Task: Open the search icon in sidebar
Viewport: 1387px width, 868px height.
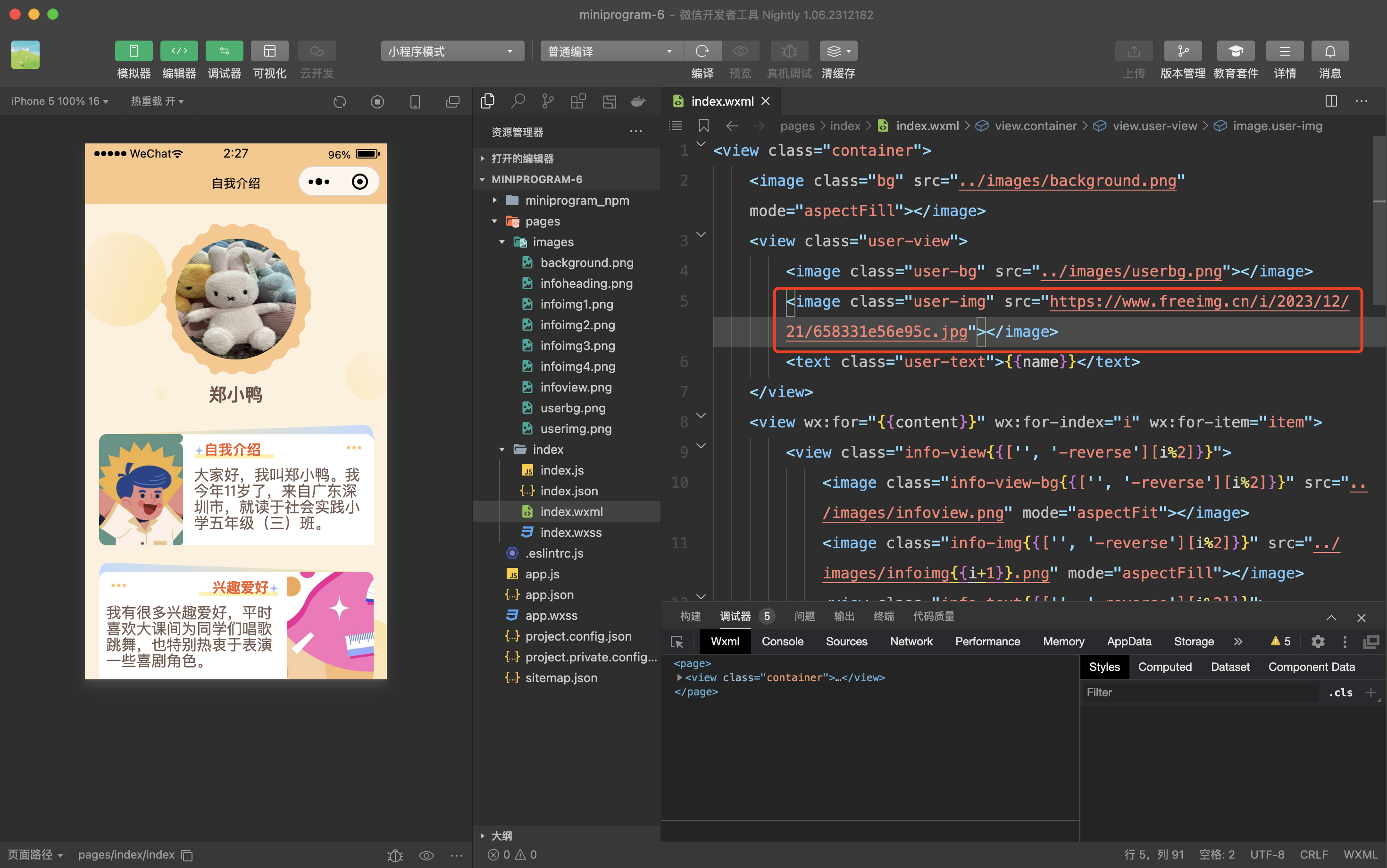Action: [x=518, y=101]
